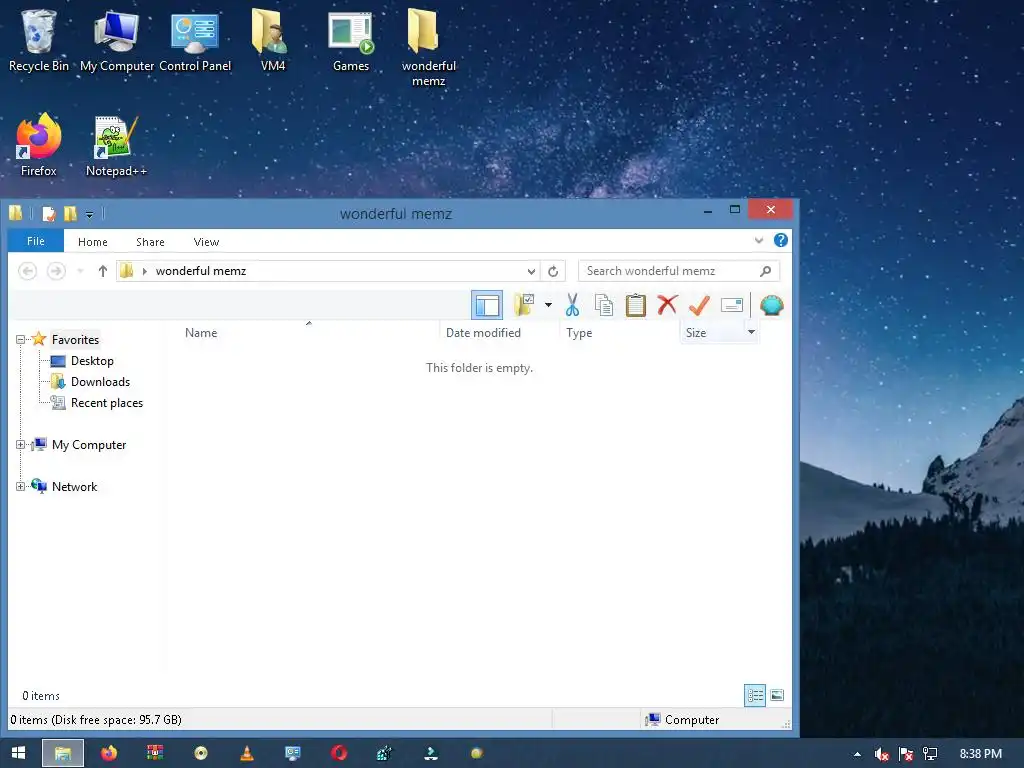This screenshot has width=1024, height=768.
Task: Click the Search wonderful memz field
Action: [679, 271]
